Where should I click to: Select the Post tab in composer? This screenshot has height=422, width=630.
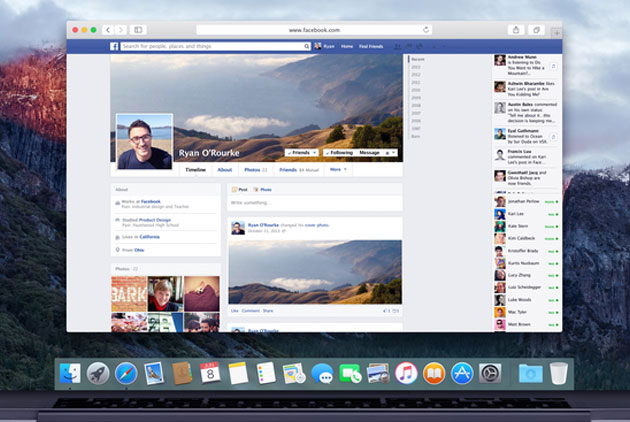240,189
